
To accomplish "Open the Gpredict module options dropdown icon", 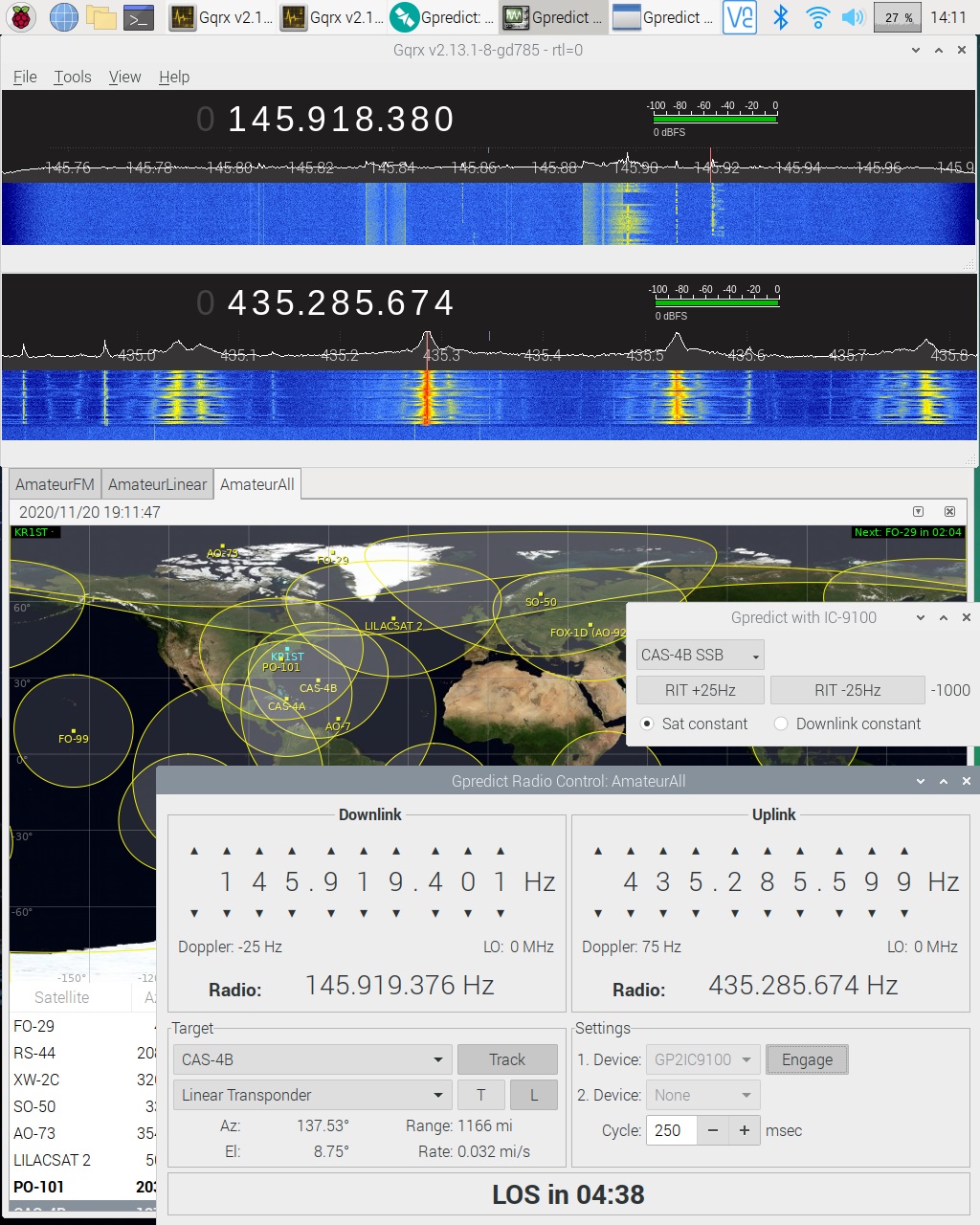I will tap(918, 512).
